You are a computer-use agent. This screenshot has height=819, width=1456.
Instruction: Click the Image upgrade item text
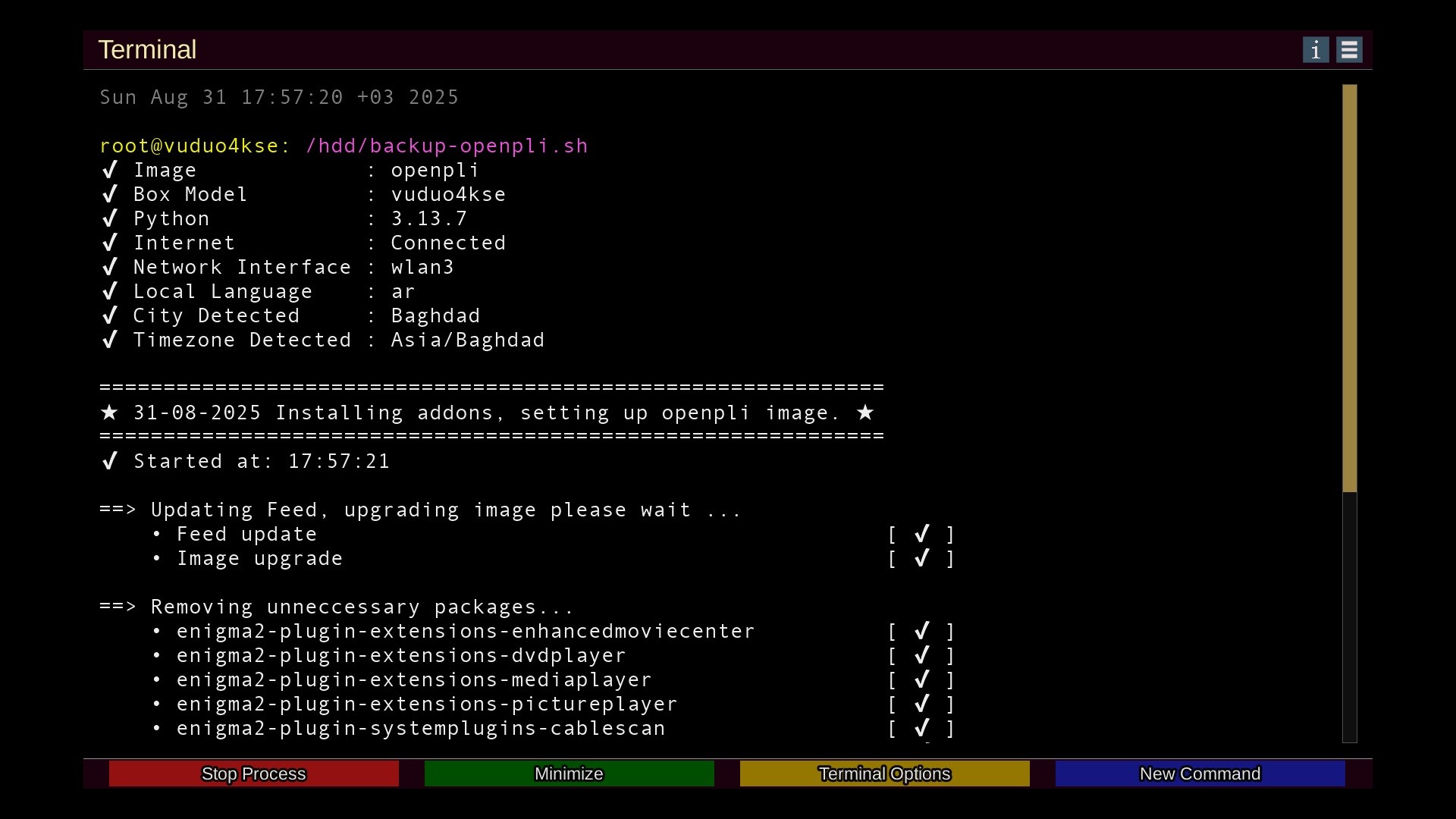(260, 559)
